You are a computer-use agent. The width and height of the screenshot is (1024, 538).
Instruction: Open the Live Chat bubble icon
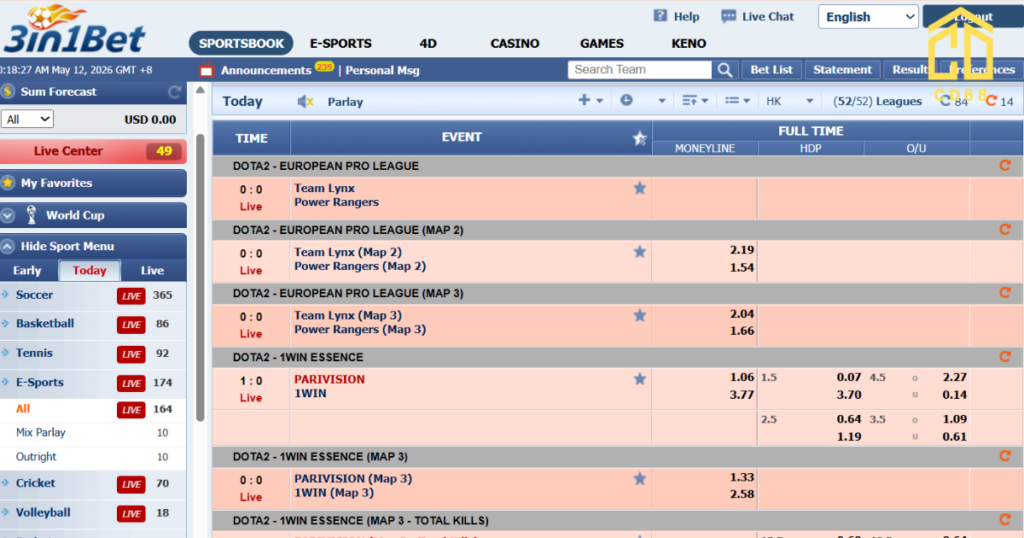[x=728, y=16]
